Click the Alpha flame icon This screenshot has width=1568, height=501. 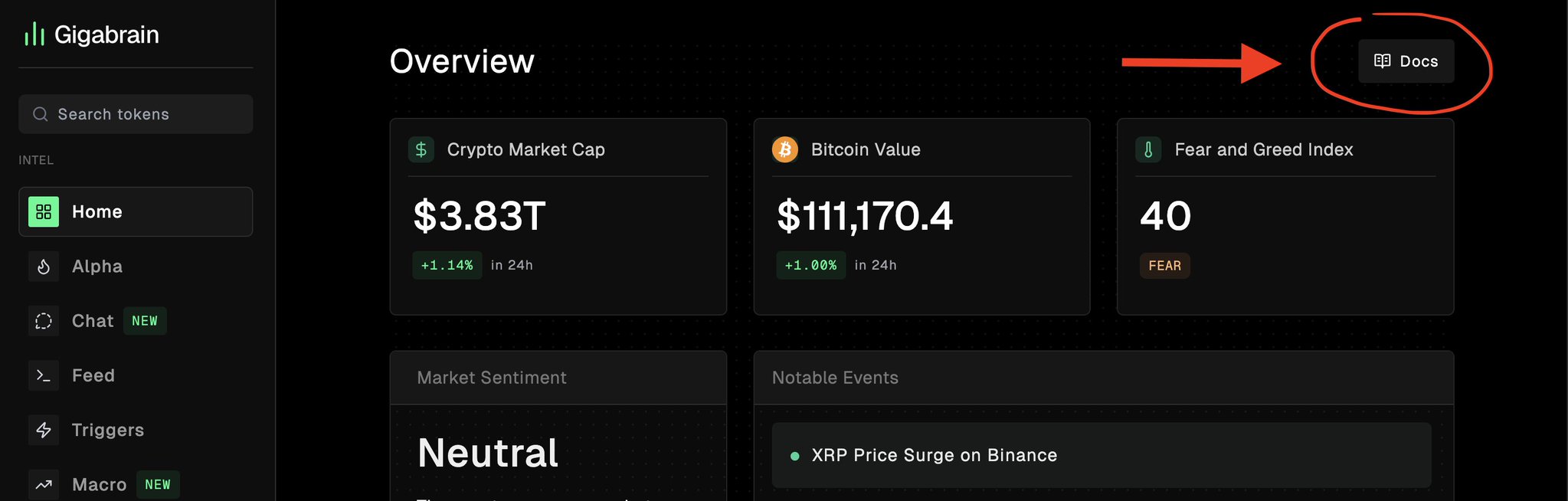(x=44, y=267)
